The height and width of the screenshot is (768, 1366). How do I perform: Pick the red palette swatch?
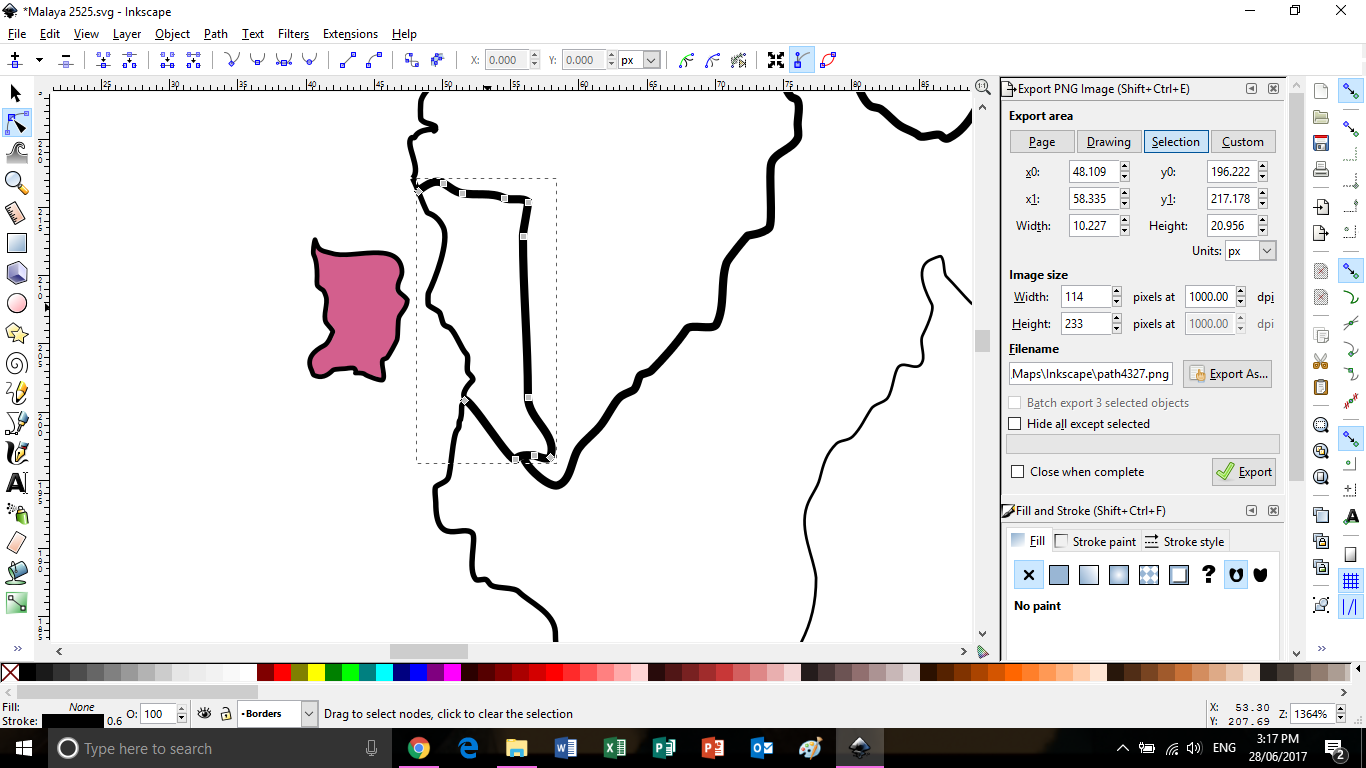tap(282, 673)
